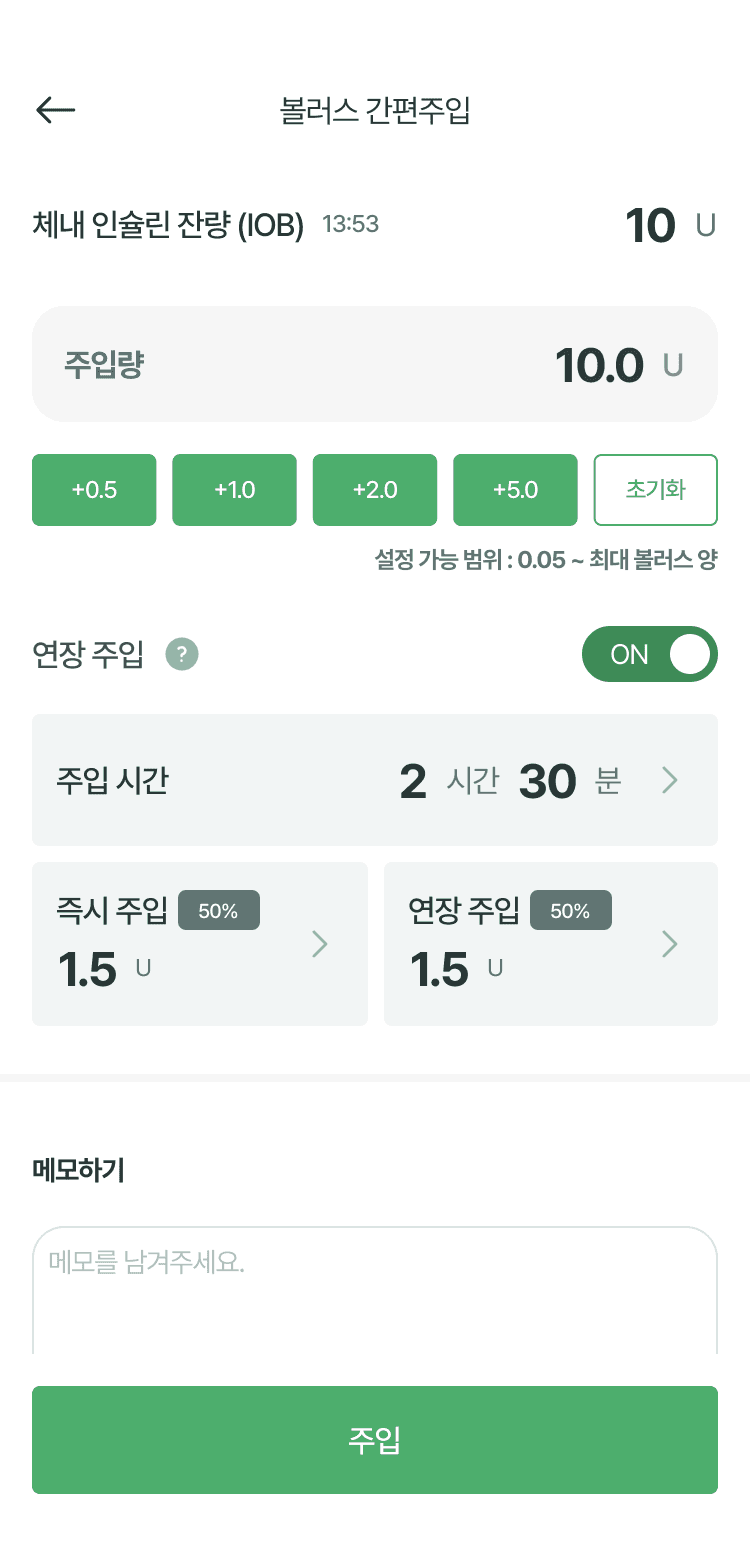Tap the 연장 주입 50% badge
The image size is (750, 1564).
point(570,911)
